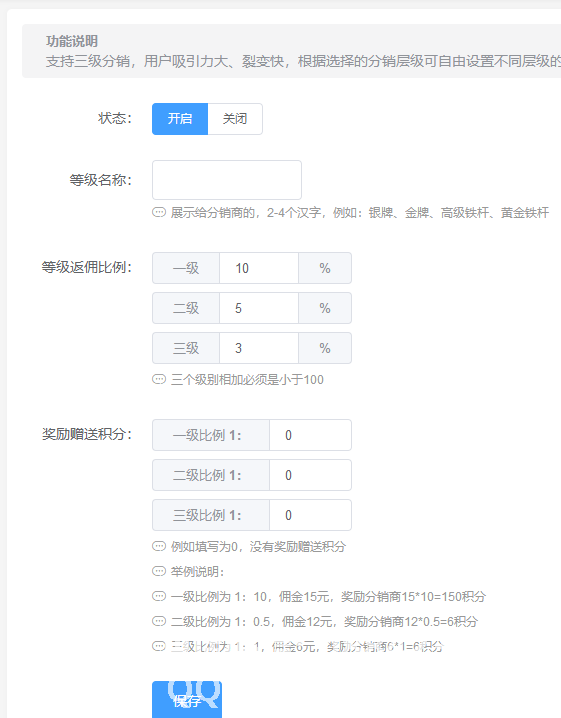Viewport: 561px width, 718px height.
Task: Click the 功能说明 description heading
Action: [x=72, y=41]
